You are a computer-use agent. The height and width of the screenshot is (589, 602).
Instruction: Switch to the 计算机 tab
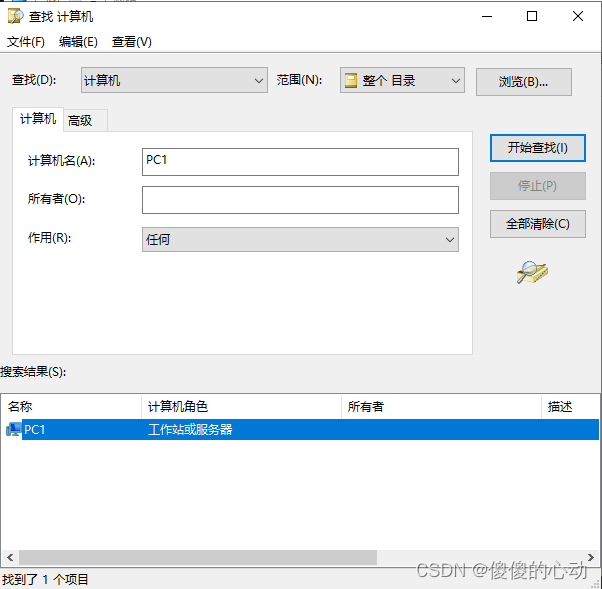coord(38,119)
